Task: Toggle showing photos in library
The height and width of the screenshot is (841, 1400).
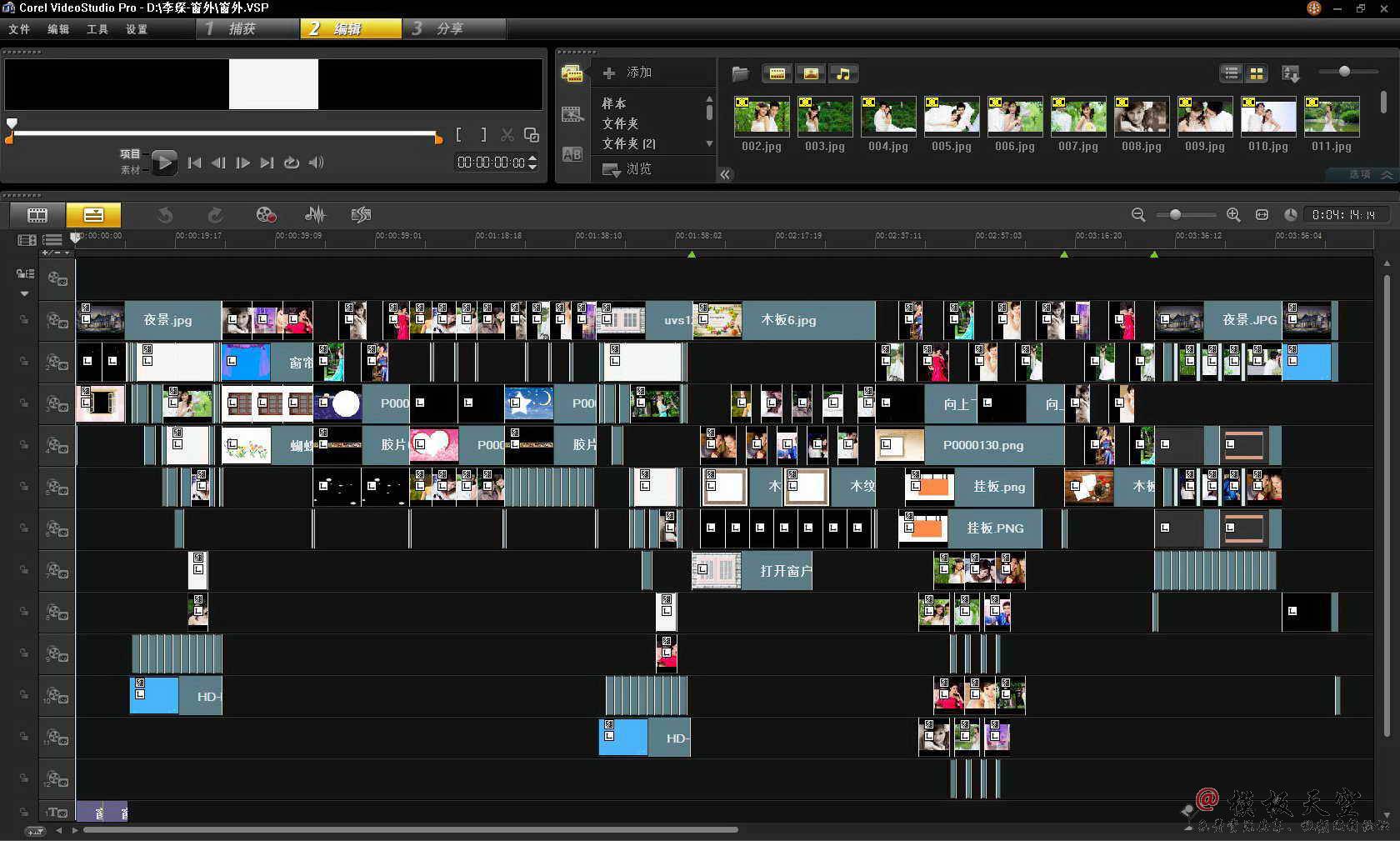Action: 810,74
